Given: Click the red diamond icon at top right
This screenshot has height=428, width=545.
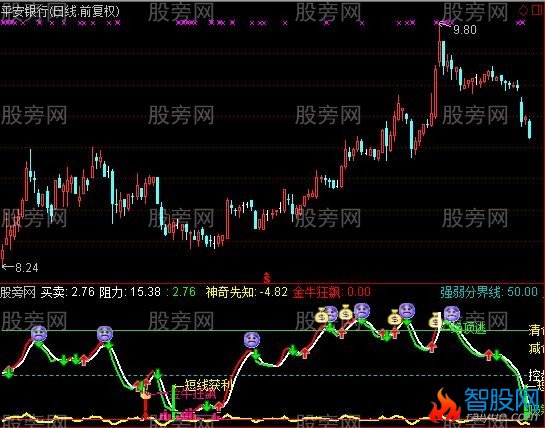Looking at the screenshot, I should [x=523, y=11].
